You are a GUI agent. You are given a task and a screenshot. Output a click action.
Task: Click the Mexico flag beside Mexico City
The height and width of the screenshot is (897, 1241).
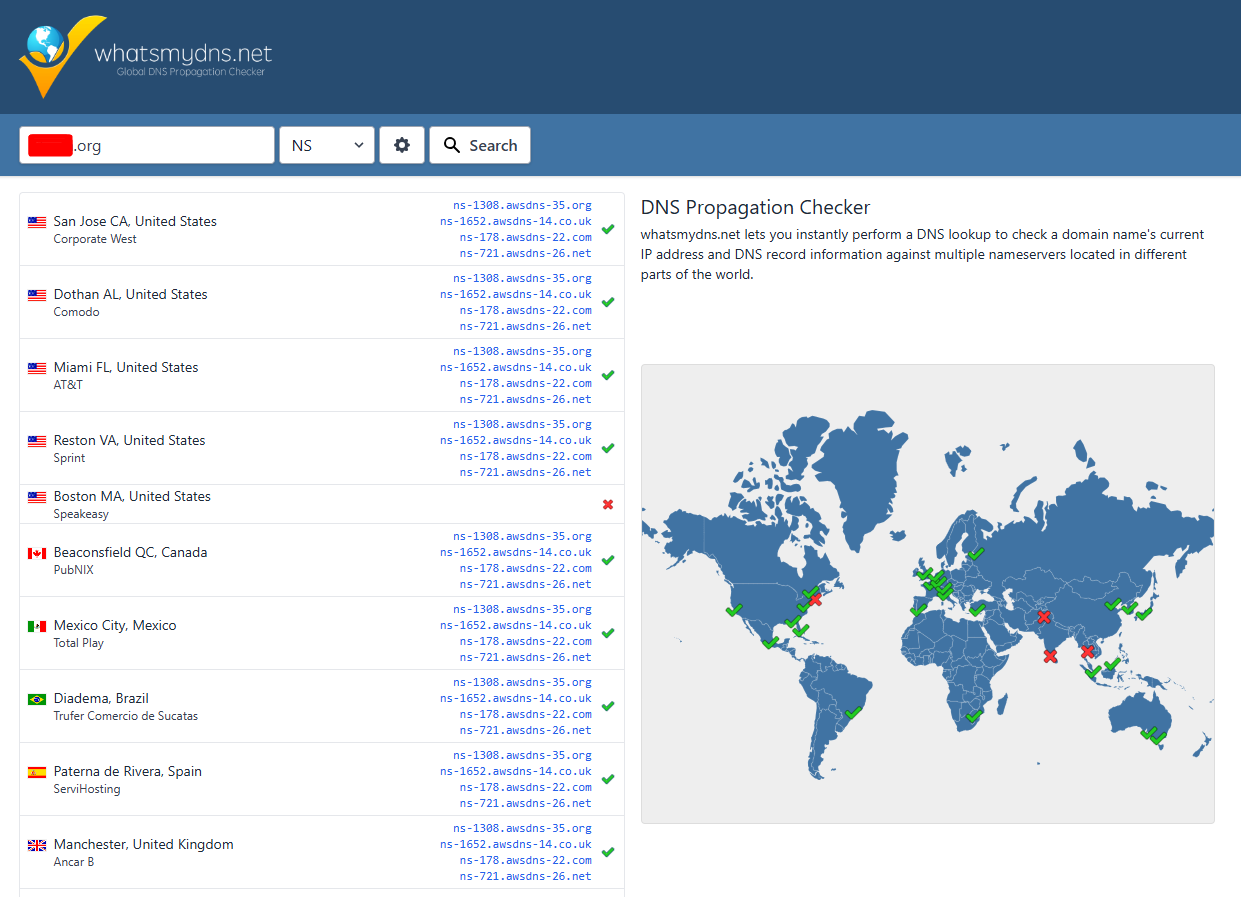coord(37,626)
